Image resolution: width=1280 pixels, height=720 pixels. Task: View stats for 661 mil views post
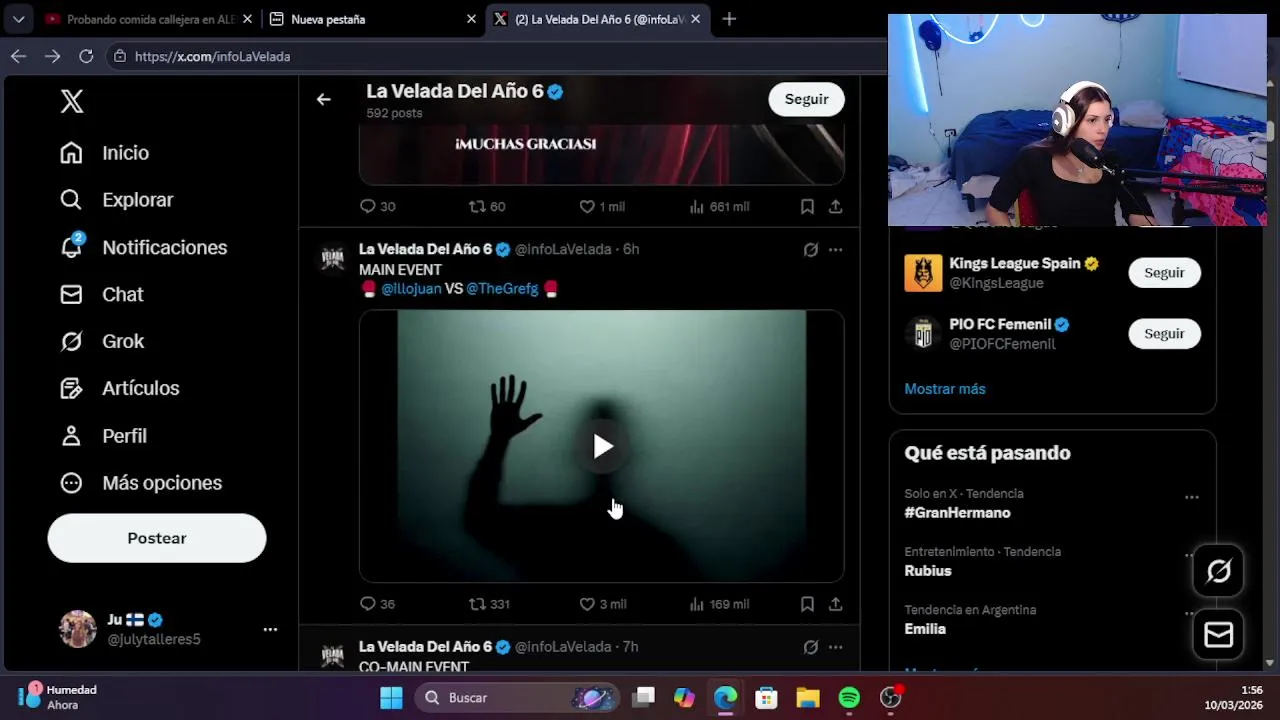click(719, 206)
